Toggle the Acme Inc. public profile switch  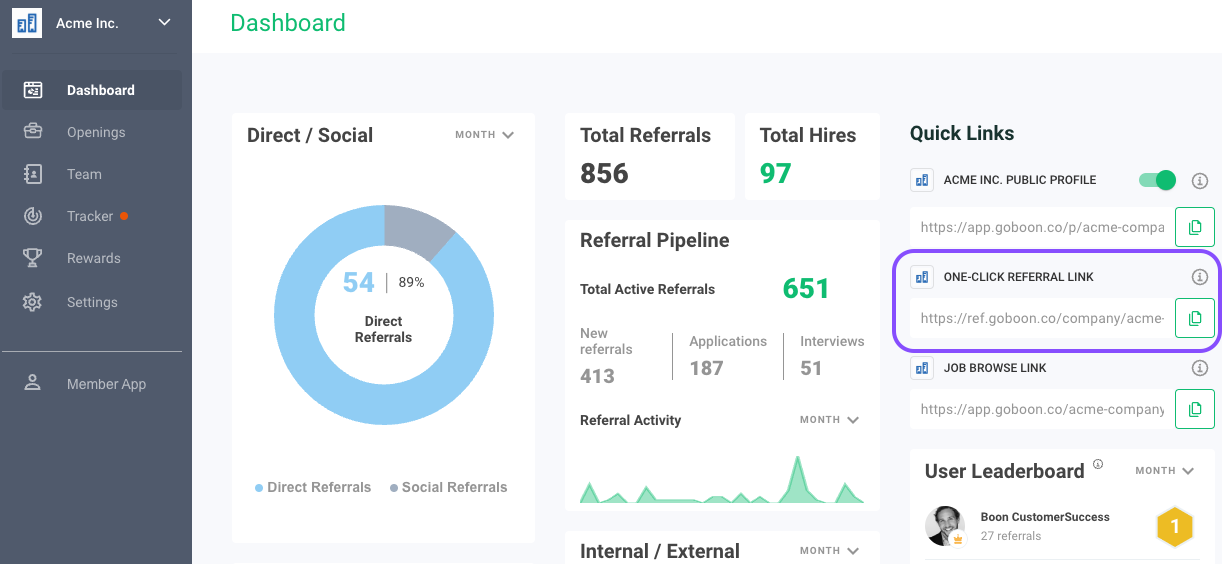[x=1157, y=180]
